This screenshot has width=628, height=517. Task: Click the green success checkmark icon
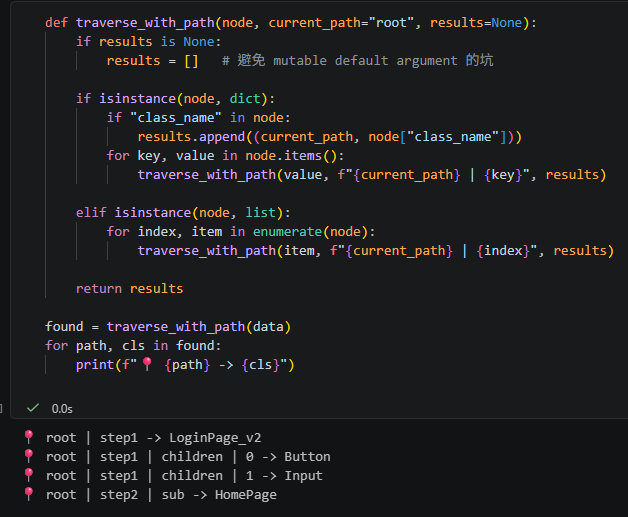32,408
